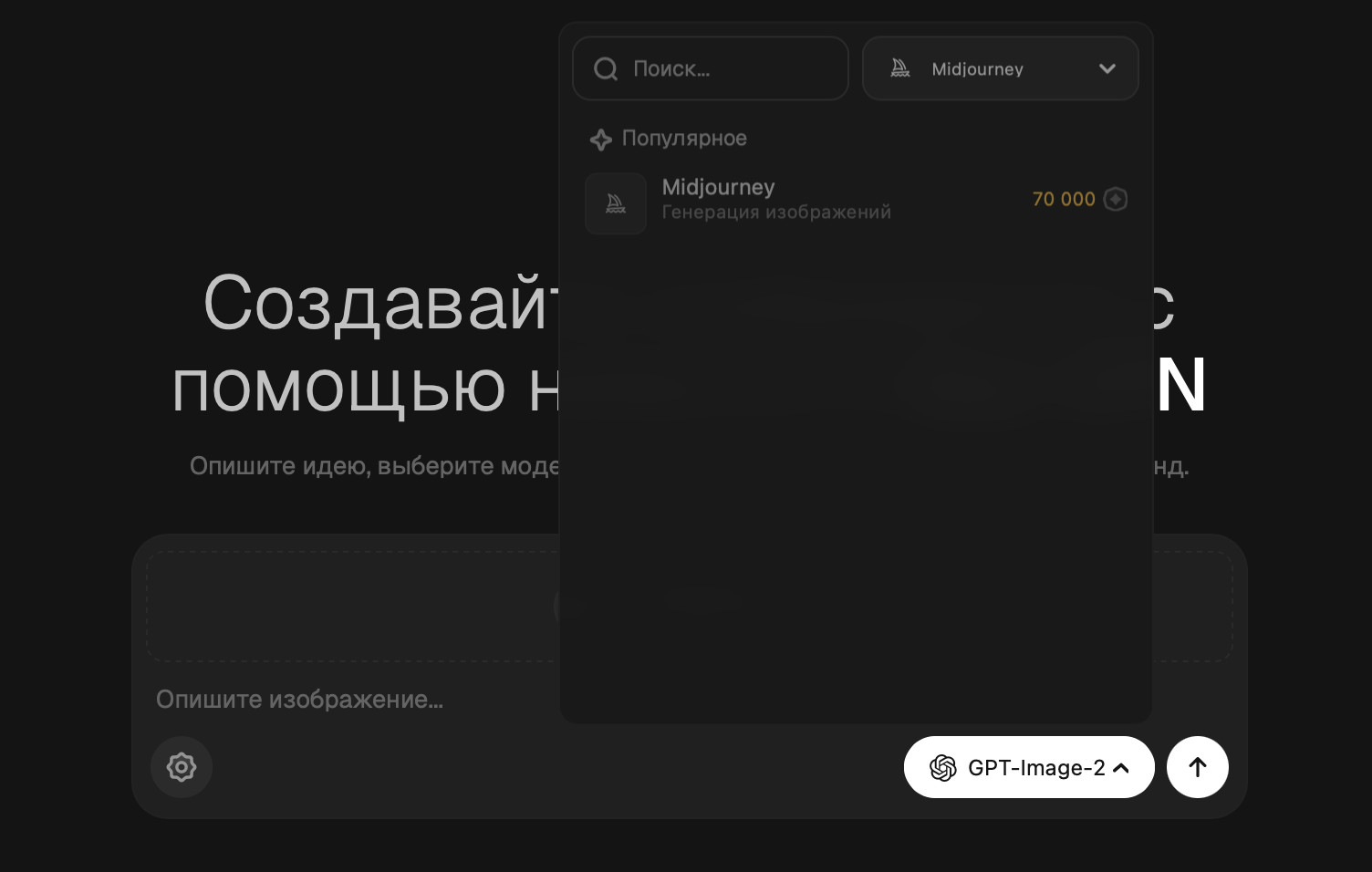The height and width of the screenshot is (872, 1372).
Task: Click the credits coin icon
Action: coord(1116,199)
